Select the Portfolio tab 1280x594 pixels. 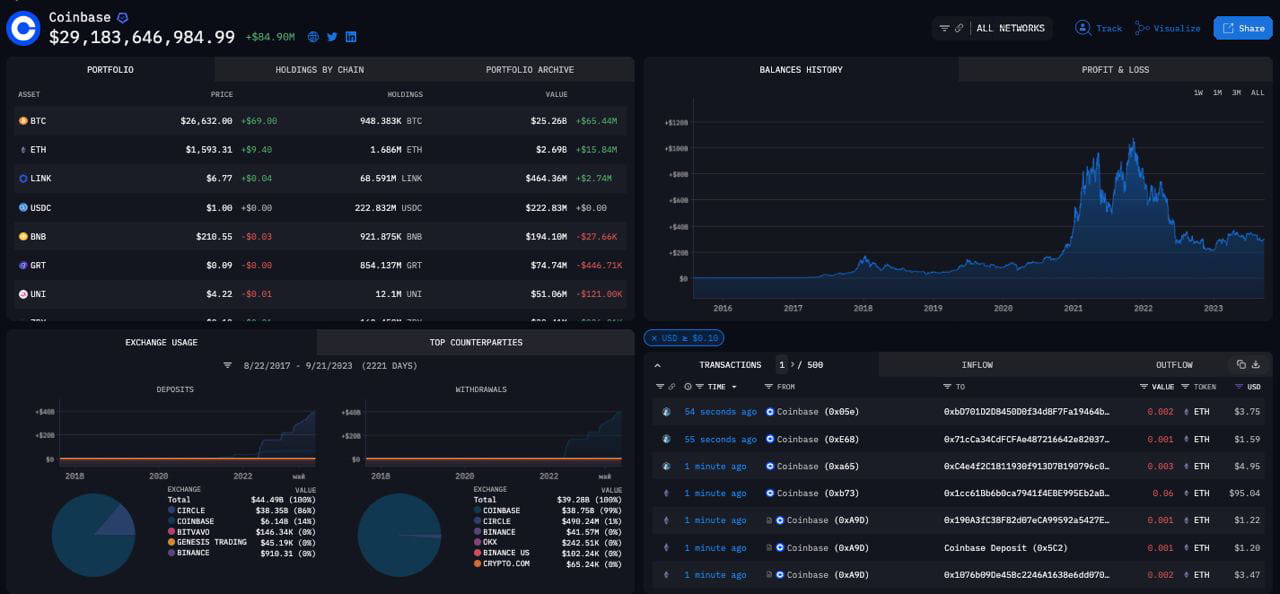(x=110, y=70)
